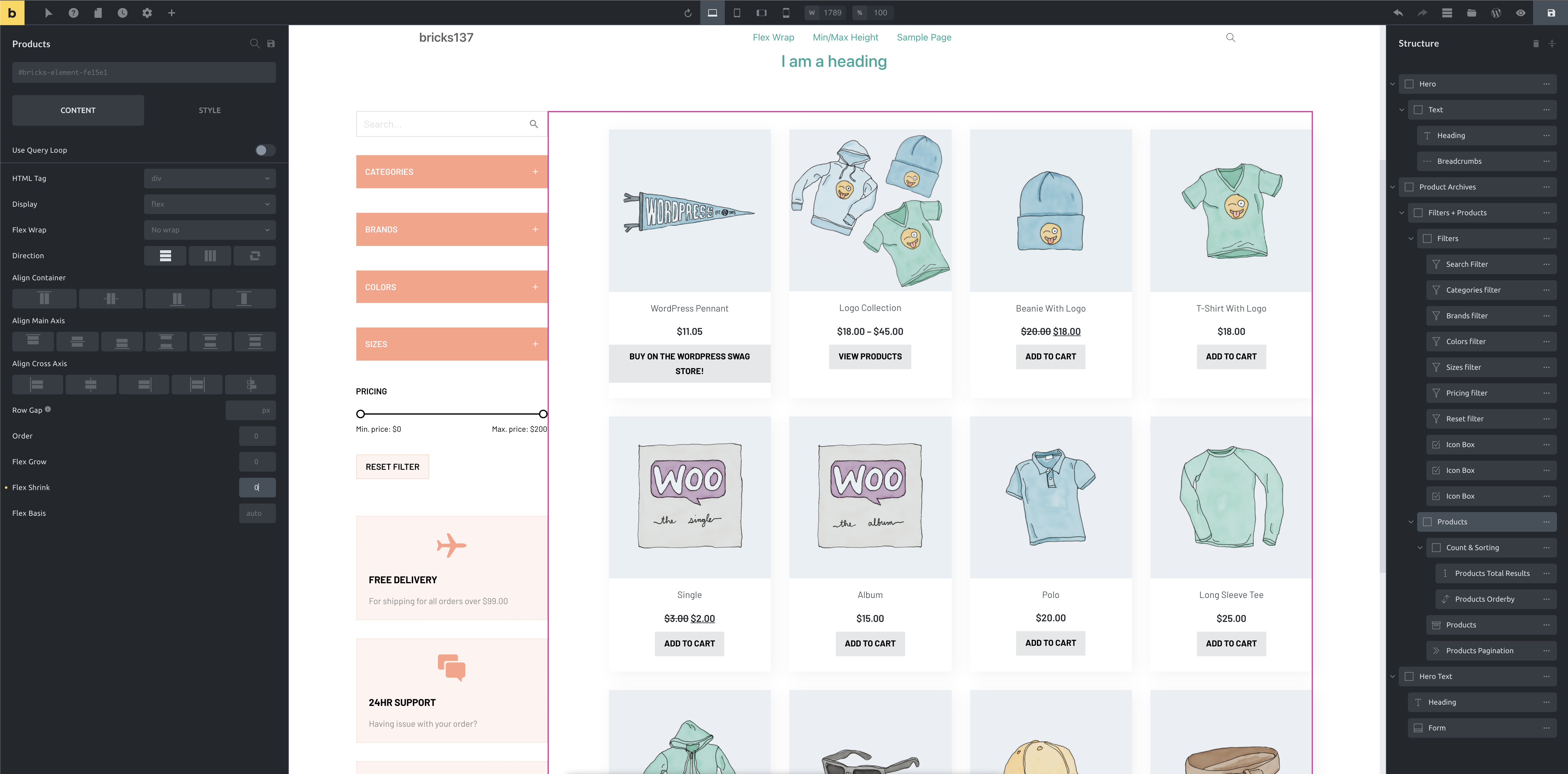Open Display dropdown showing flex
The image size is (1568, 774).
pyautogui.click(x=210, y=204)
